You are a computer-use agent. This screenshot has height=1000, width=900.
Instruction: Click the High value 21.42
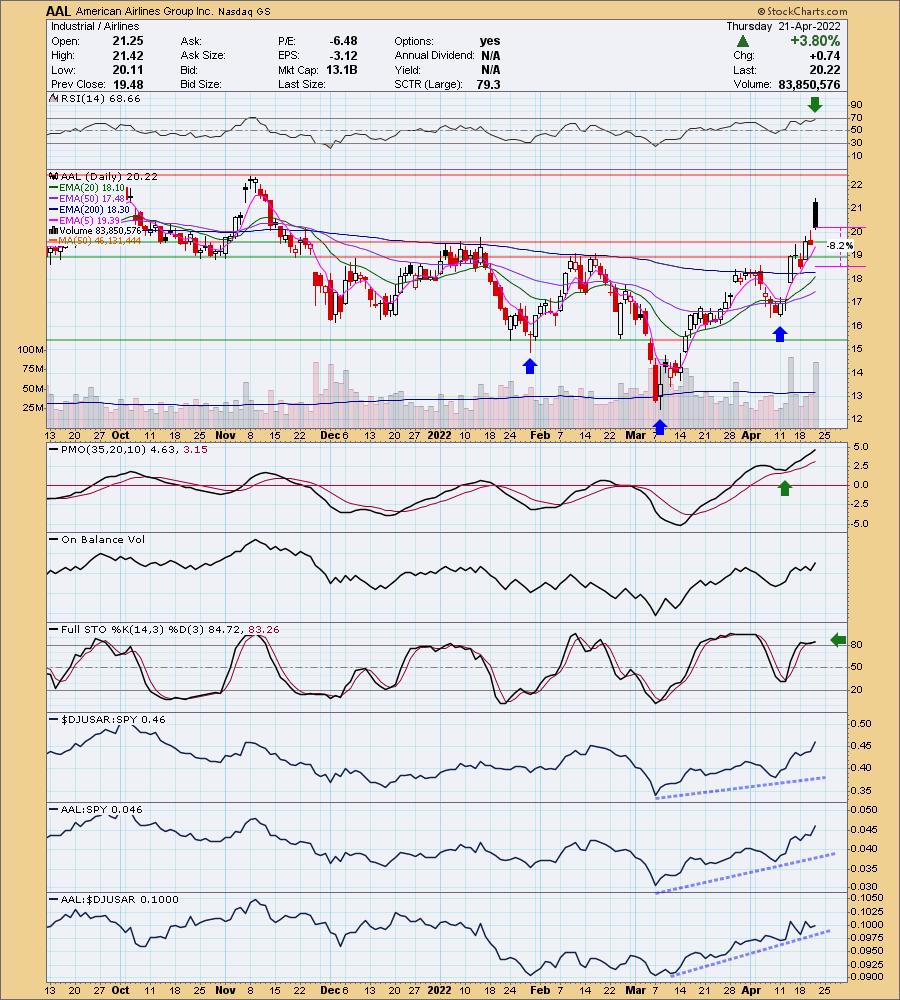pyautogui.click(x=128, y=55)
